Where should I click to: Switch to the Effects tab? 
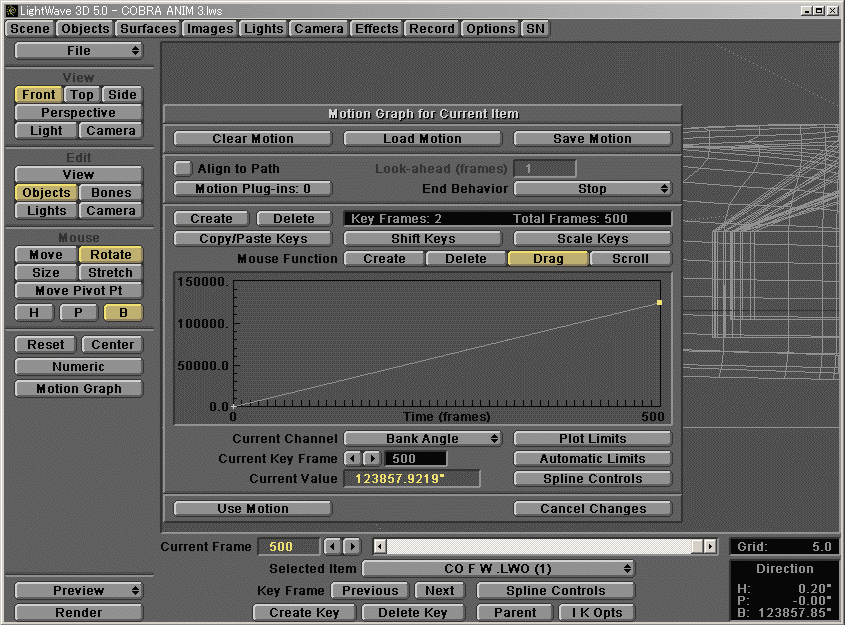tap(376, 29)
